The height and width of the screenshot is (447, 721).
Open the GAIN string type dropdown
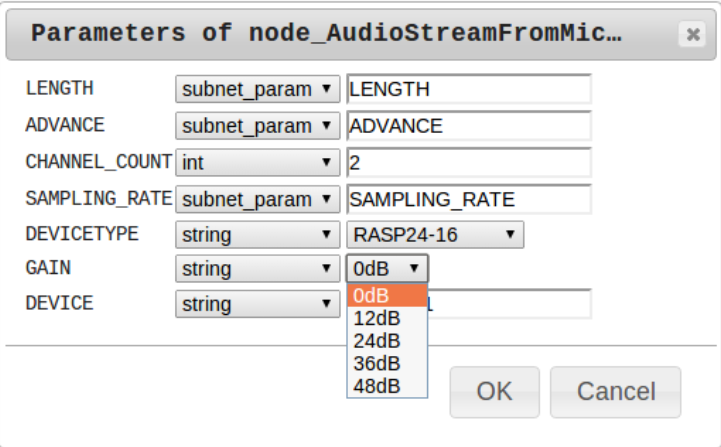[257, 269]
